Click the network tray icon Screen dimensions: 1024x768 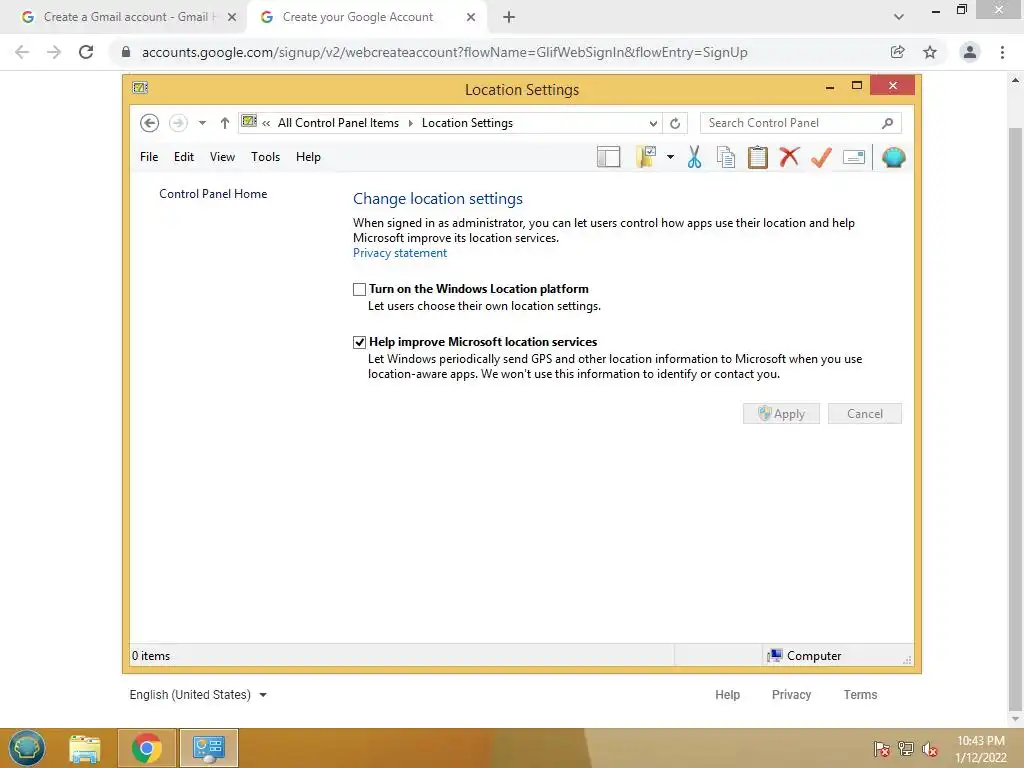[x=906, y=748]
